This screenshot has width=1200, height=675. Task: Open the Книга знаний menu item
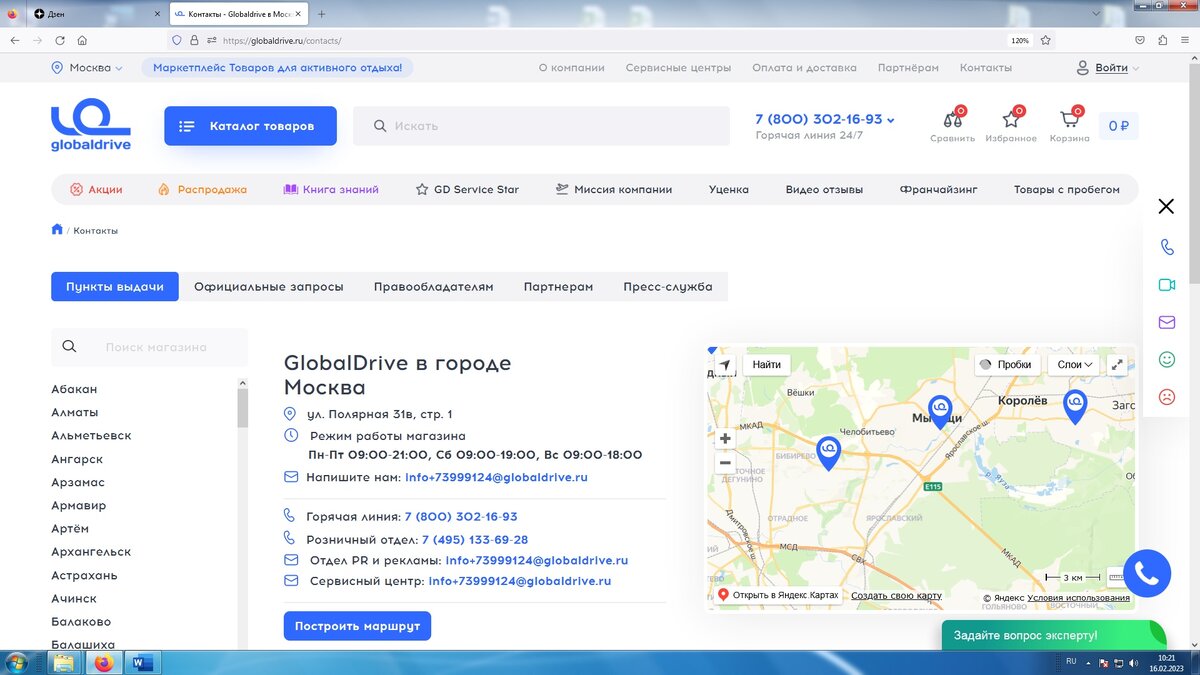click(331, 189)
